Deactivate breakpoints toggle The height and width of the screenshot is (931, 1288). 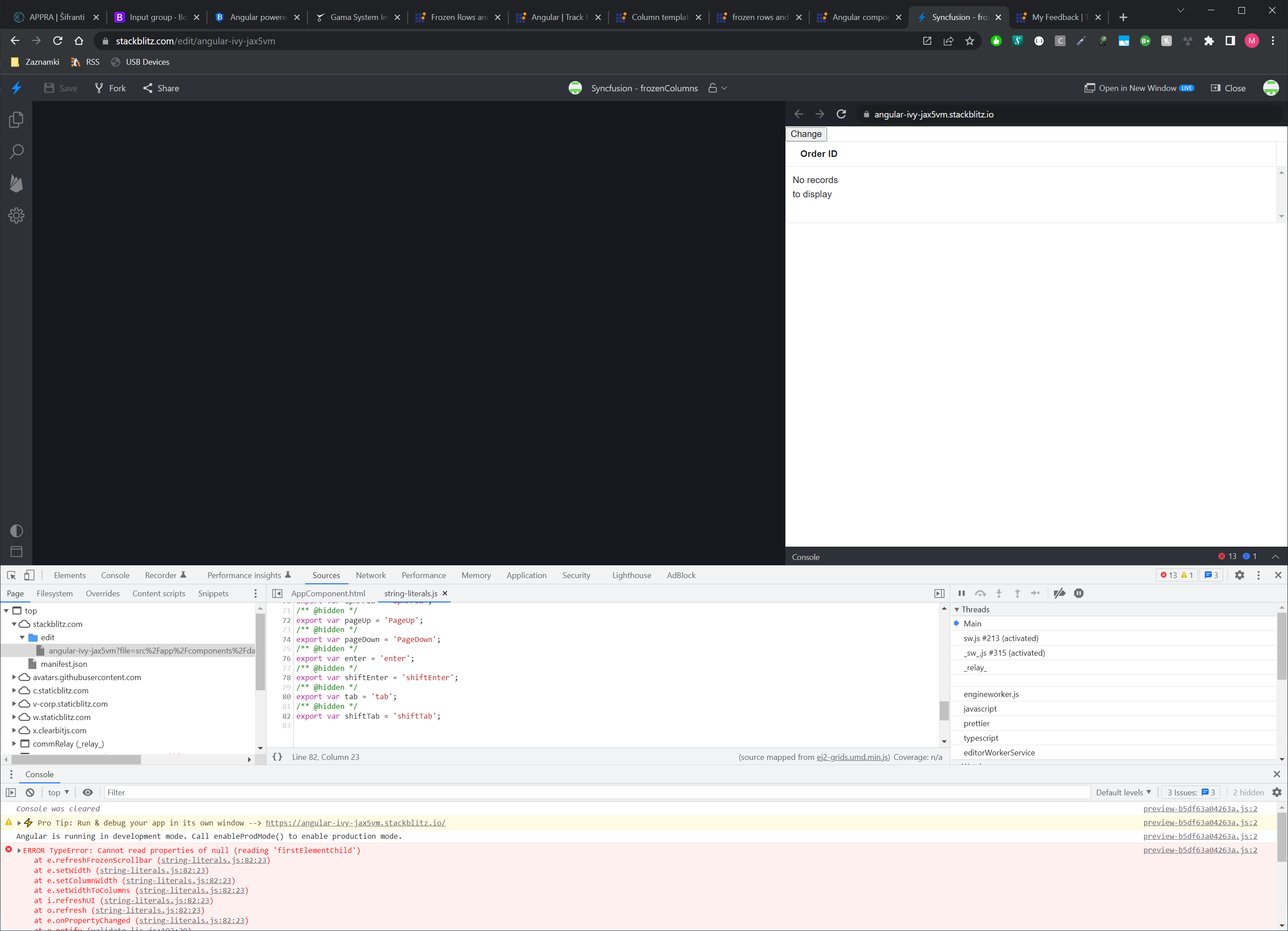(1059, 593)
